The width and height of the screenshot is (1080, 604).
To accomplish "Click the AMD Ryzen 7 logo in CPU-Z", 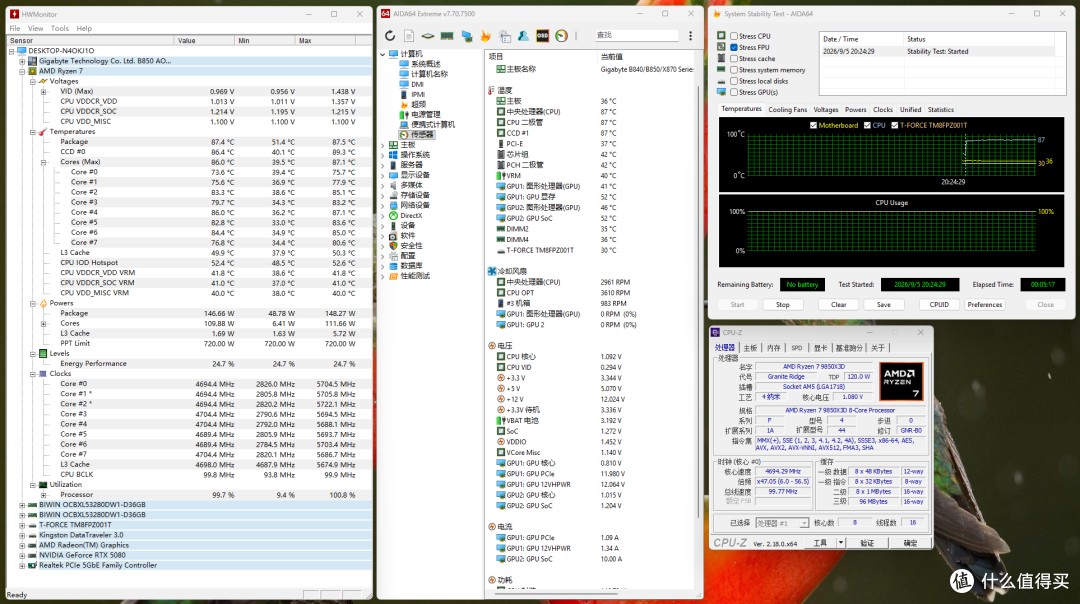I will (x=901, y=381).
